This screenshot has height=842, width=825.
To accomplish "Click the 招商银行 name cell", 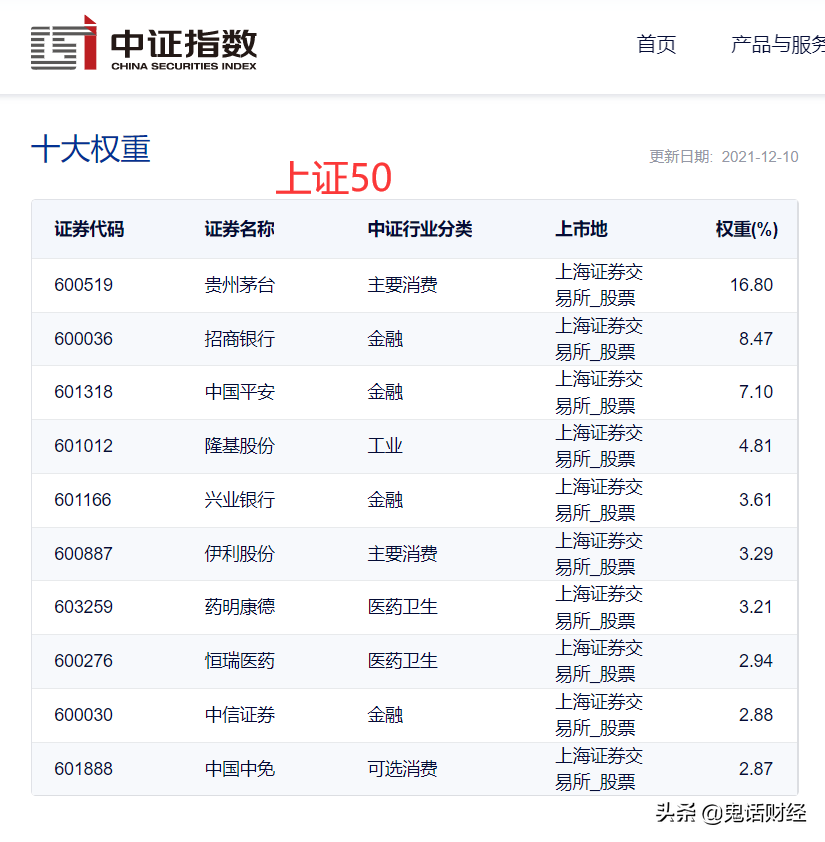I will coord(240,339).
